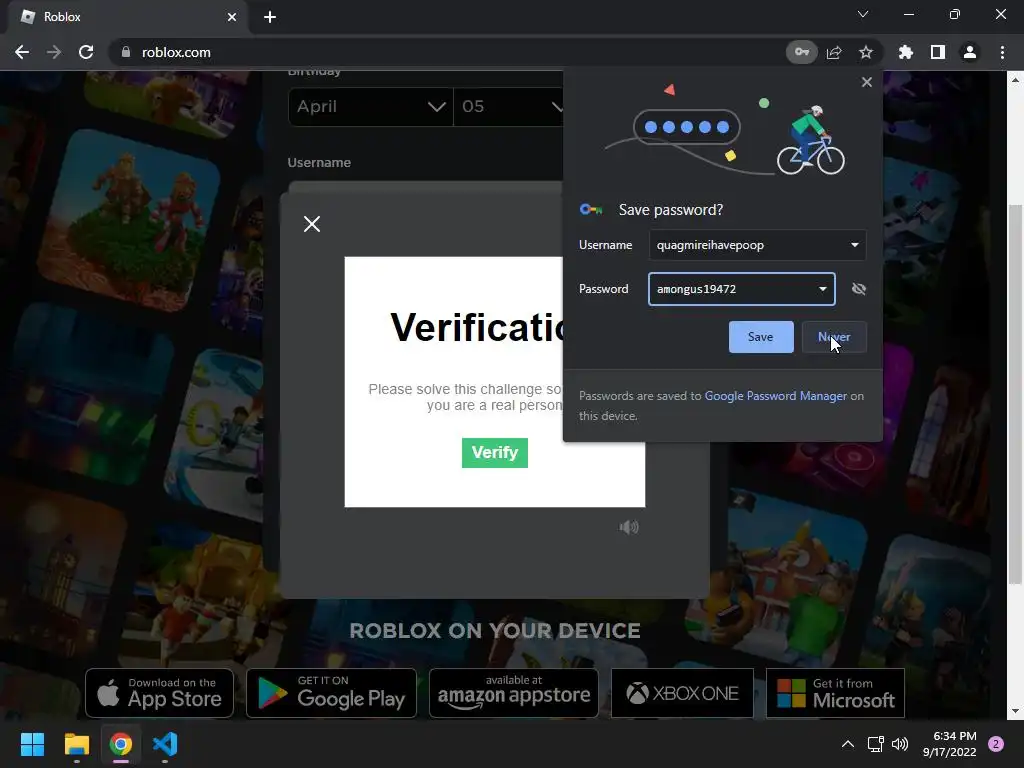1024x768 pixels.
Task: Reload the Roblox page
Action: click(x=86, y=52)
